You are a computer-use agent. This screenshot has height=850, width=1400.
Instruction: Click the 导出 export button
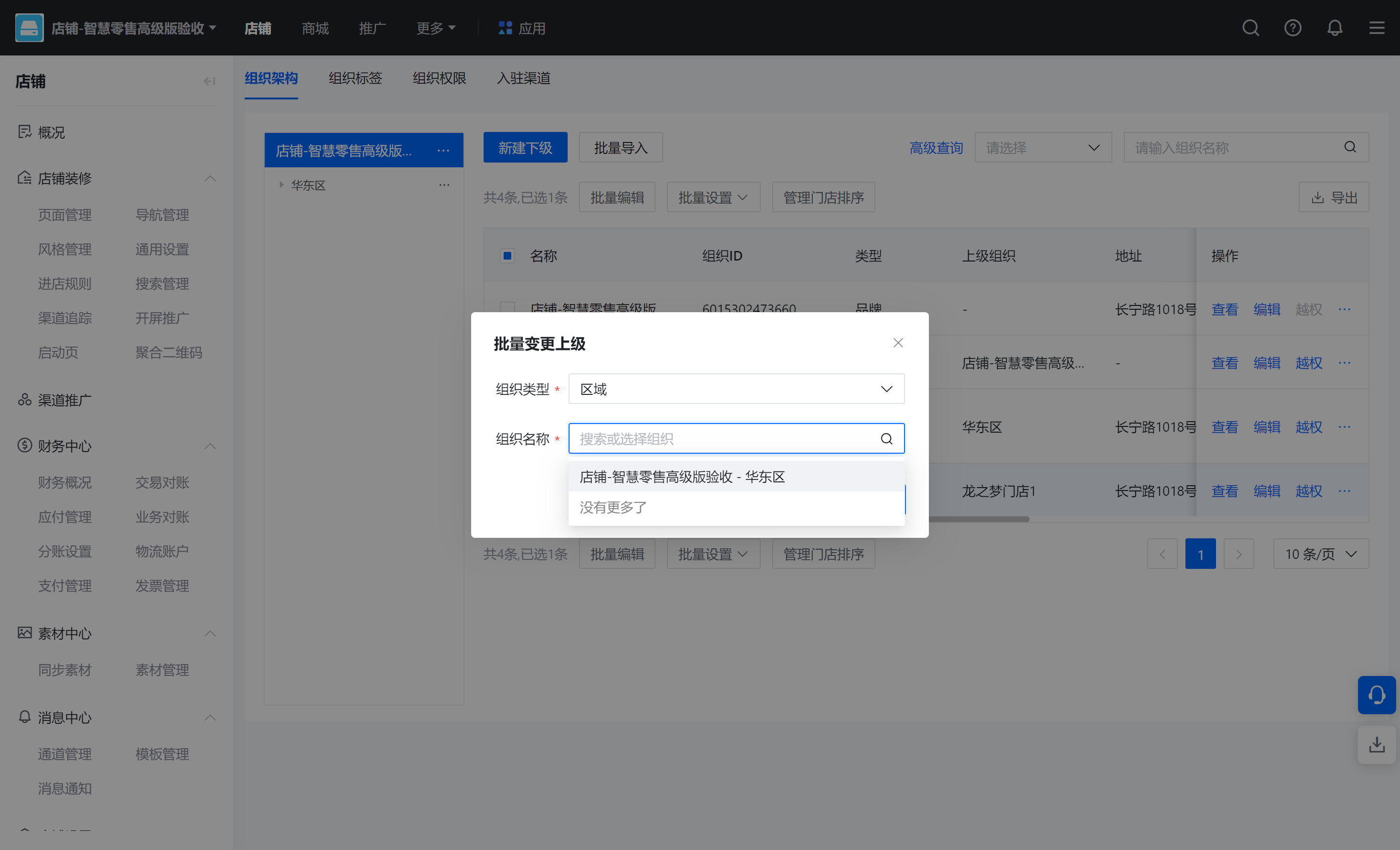(1334, 197)
